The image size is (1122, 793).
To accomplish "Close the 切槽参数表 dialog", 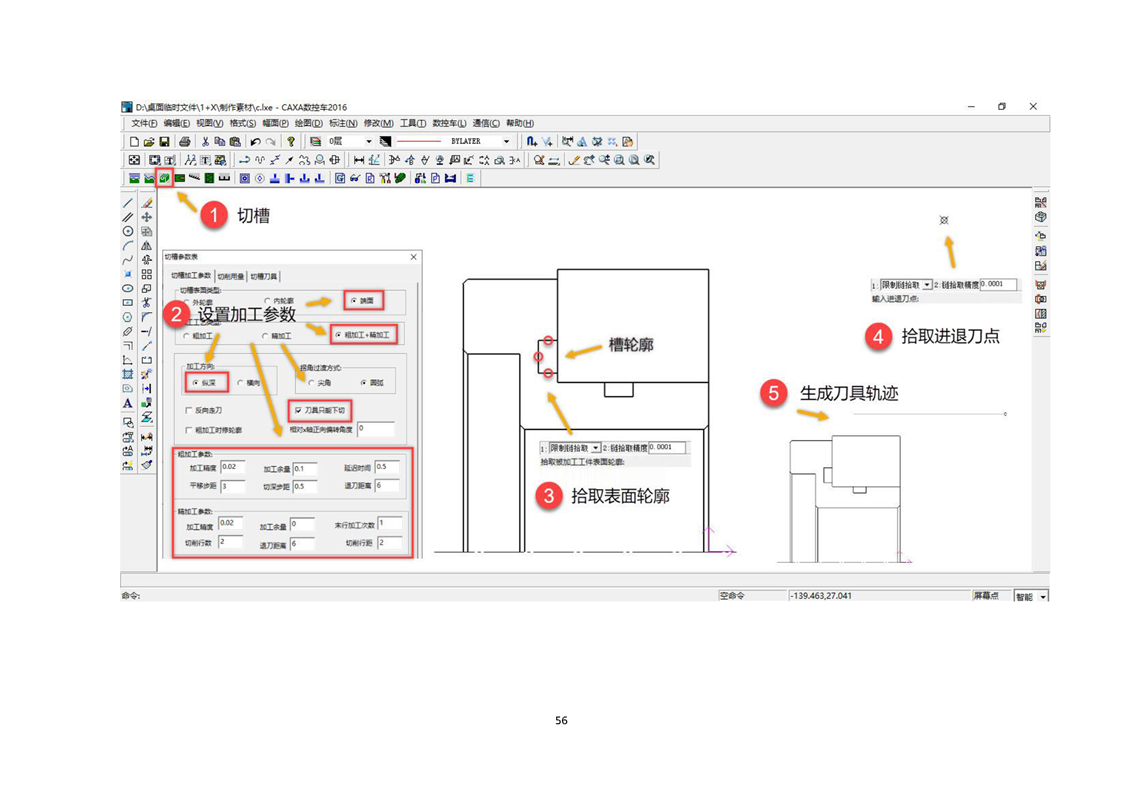I will [414, 257].
